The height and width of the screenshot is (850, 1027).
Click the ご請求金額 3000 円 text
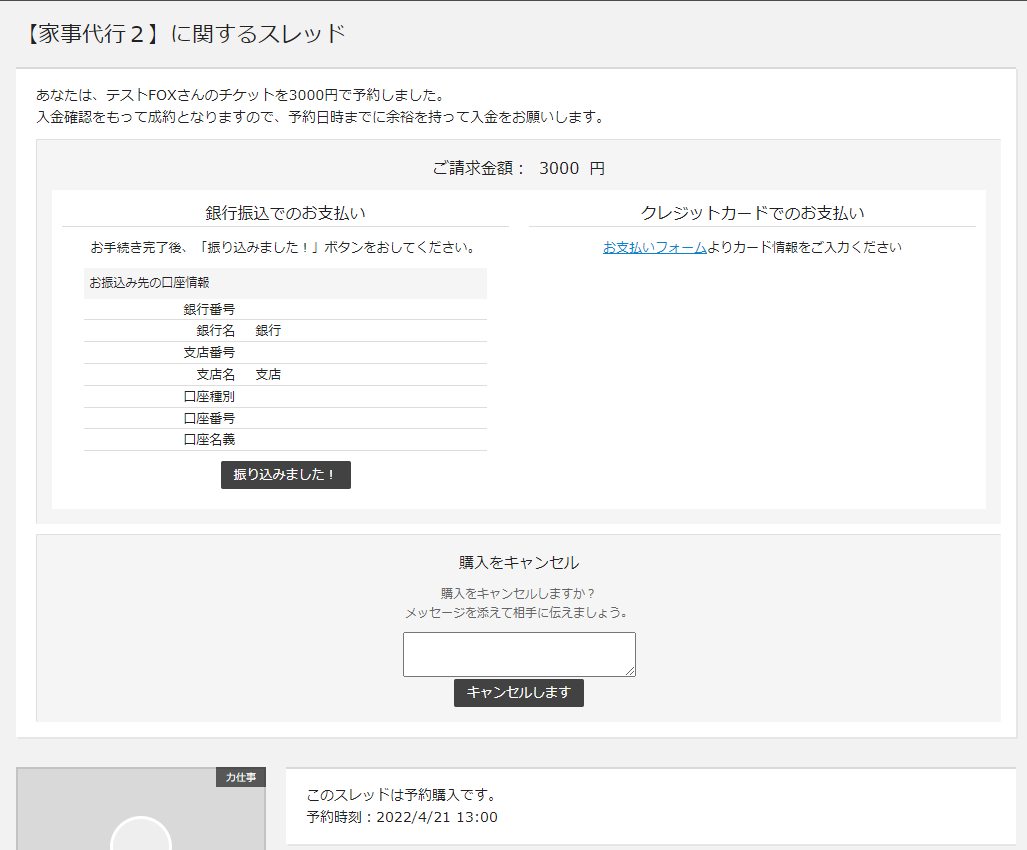(518, 168)
